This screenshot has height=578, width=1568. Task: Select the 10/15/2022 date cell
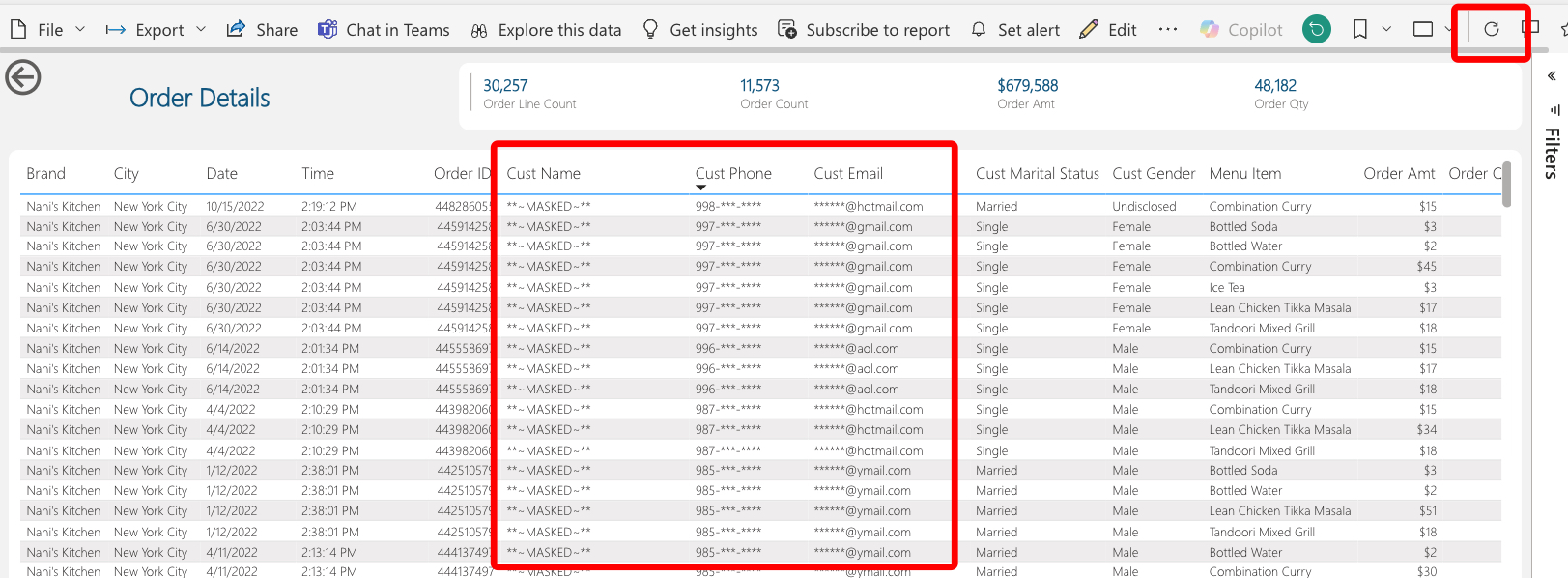[x=235, y=207]
